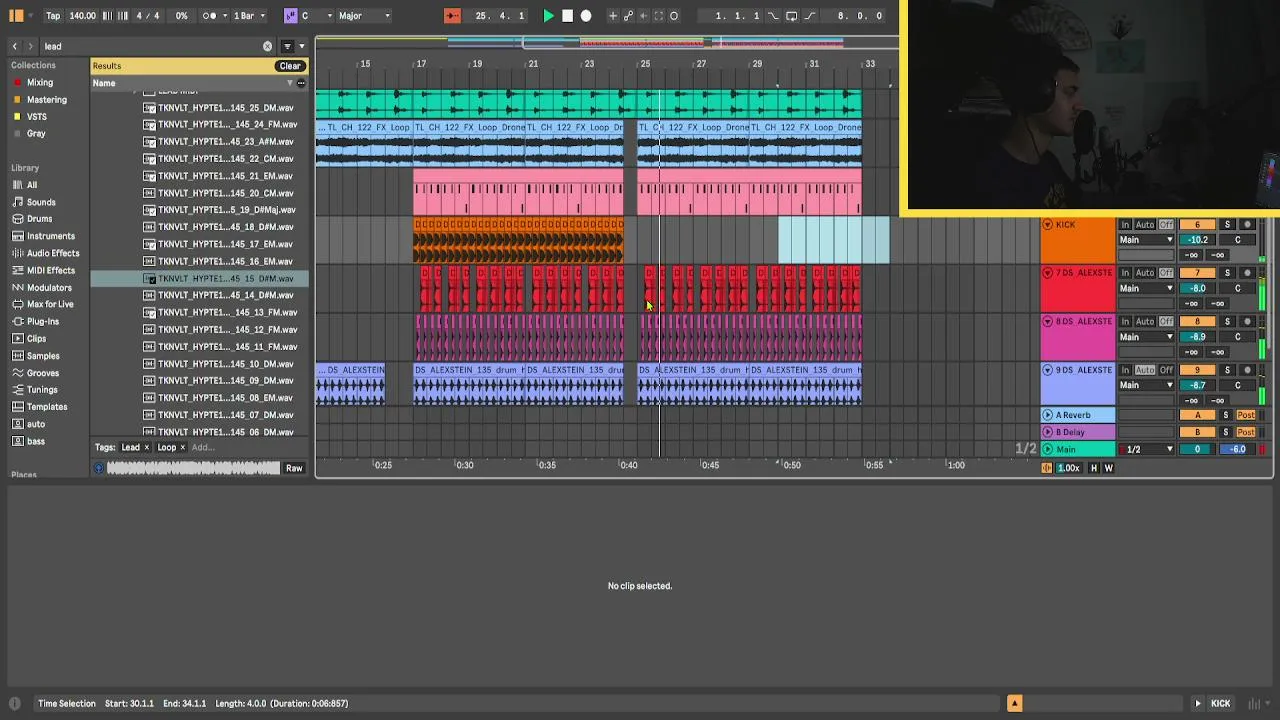Remove the Loop tag filter
The height and width of the screenshot is (720, 1280).
182,447
